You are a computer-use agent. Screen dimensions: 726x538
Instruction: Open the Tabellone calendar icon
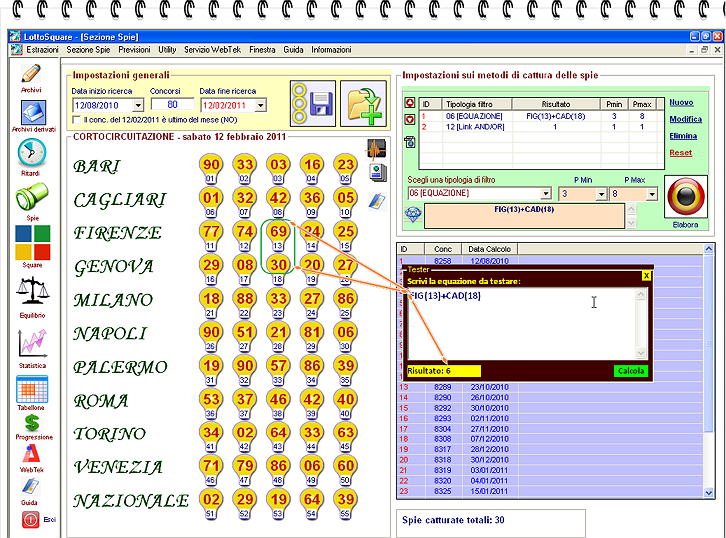(32, 389)
